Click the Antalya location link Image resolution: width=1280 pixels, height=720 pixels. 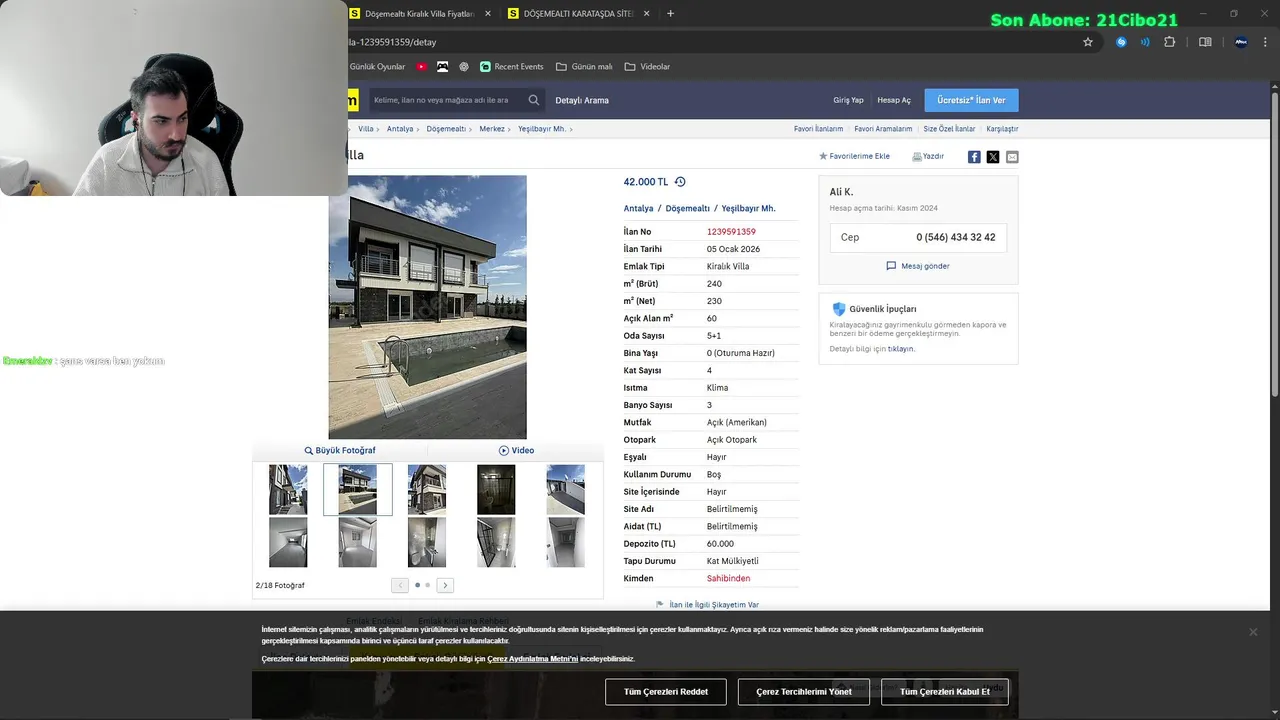tap(638, 208)
